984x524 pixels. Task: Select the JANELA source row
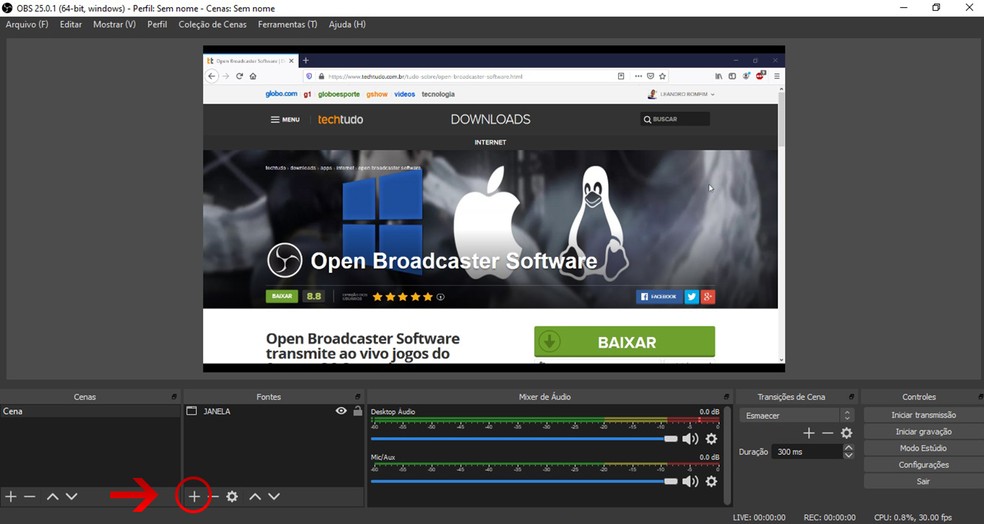coord(274,411)
